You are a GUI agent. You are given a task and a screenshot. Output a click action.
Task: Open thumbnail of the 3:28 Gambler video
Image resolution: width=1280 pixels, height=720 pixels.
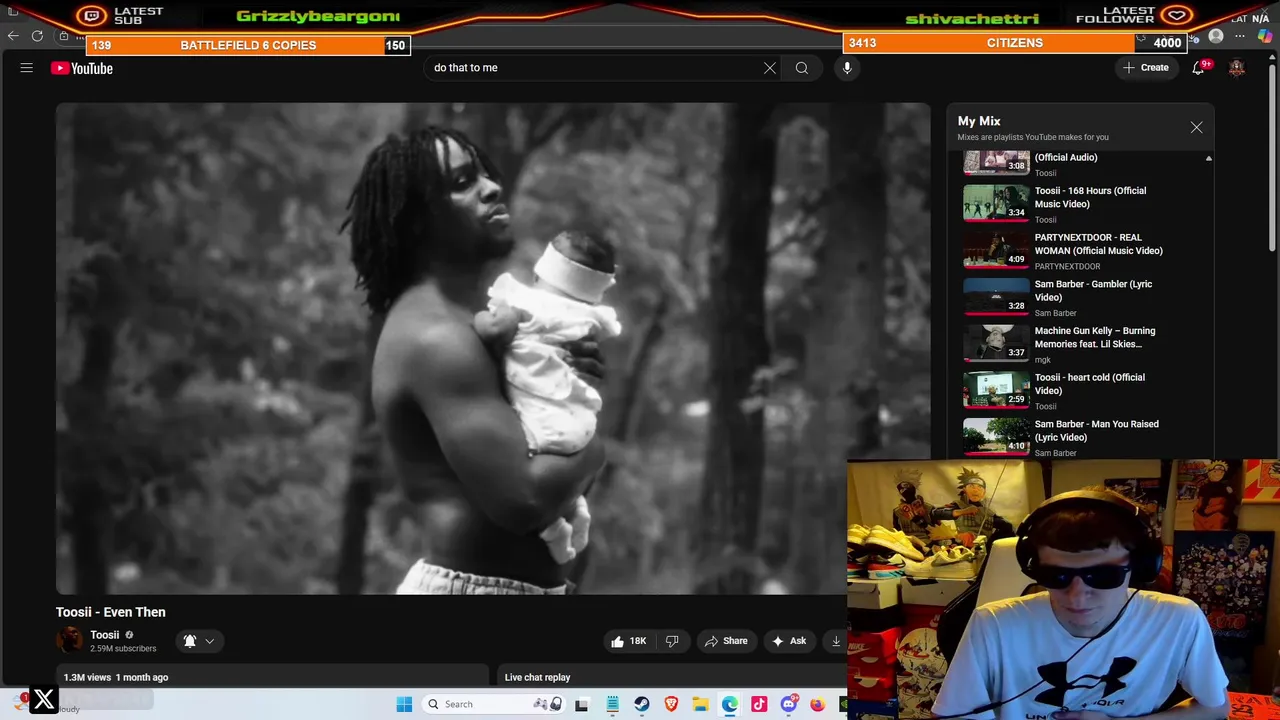tap(996, 297)
